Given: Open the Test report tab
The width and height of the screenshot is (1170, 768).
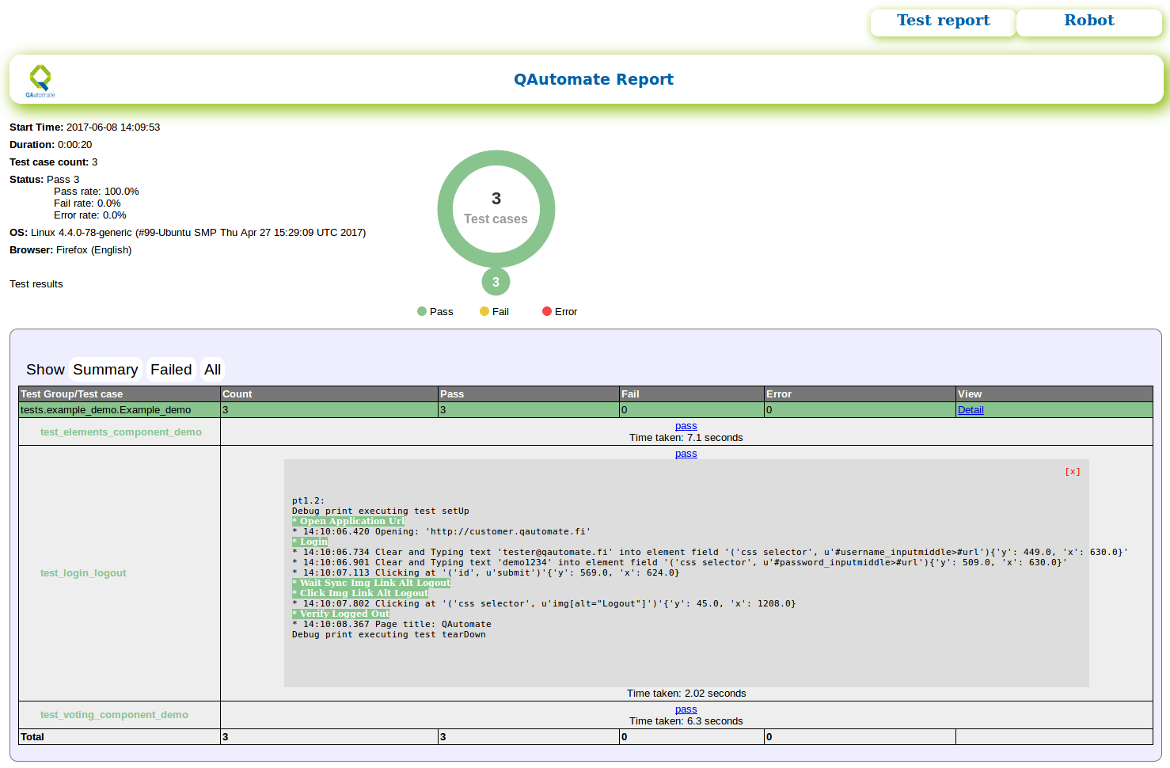Looking at the screenshot, I should pos(942,22).
